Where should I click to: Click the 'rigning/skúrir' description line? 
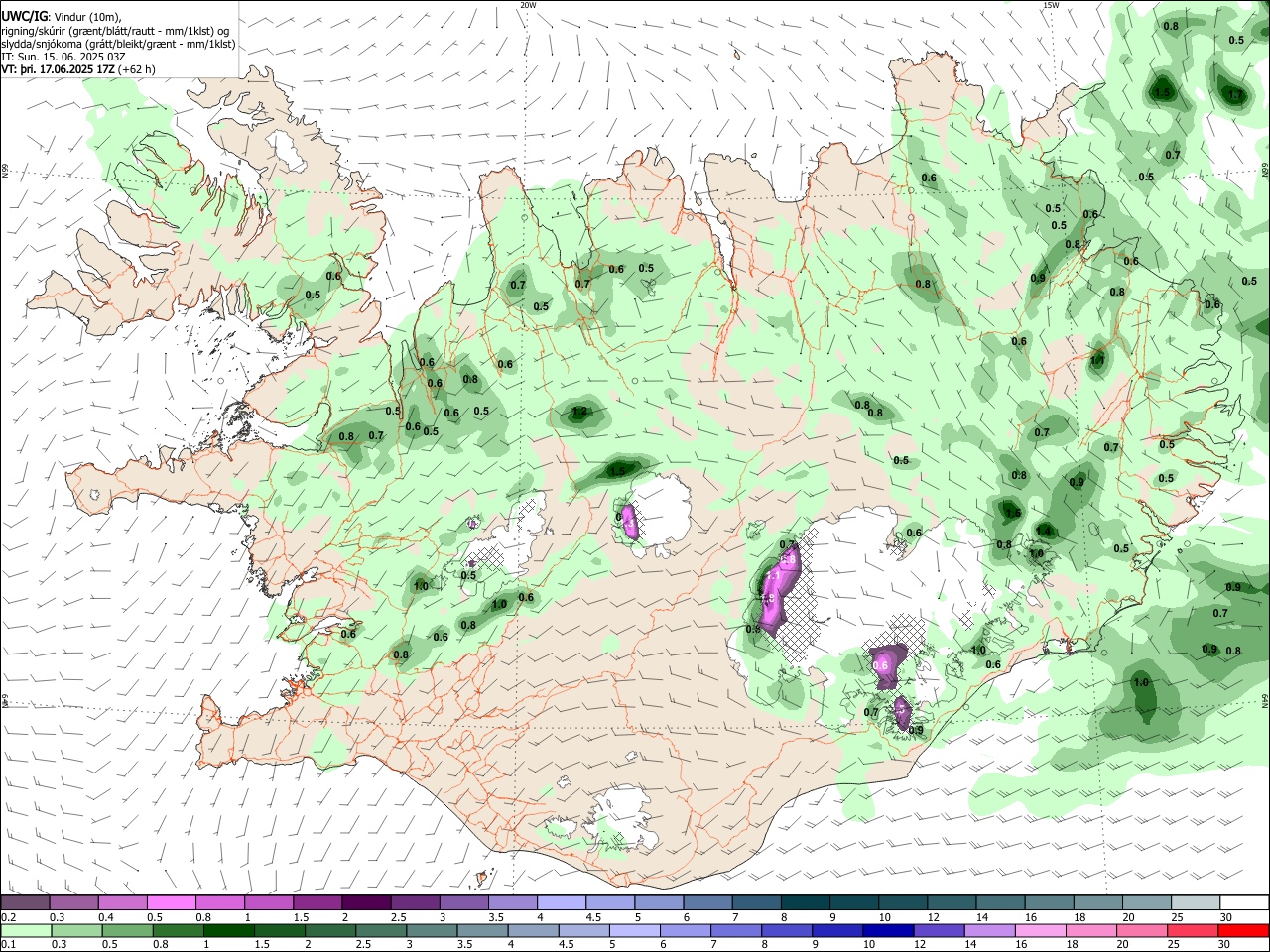pyautogui.click(x=116, y=30)
